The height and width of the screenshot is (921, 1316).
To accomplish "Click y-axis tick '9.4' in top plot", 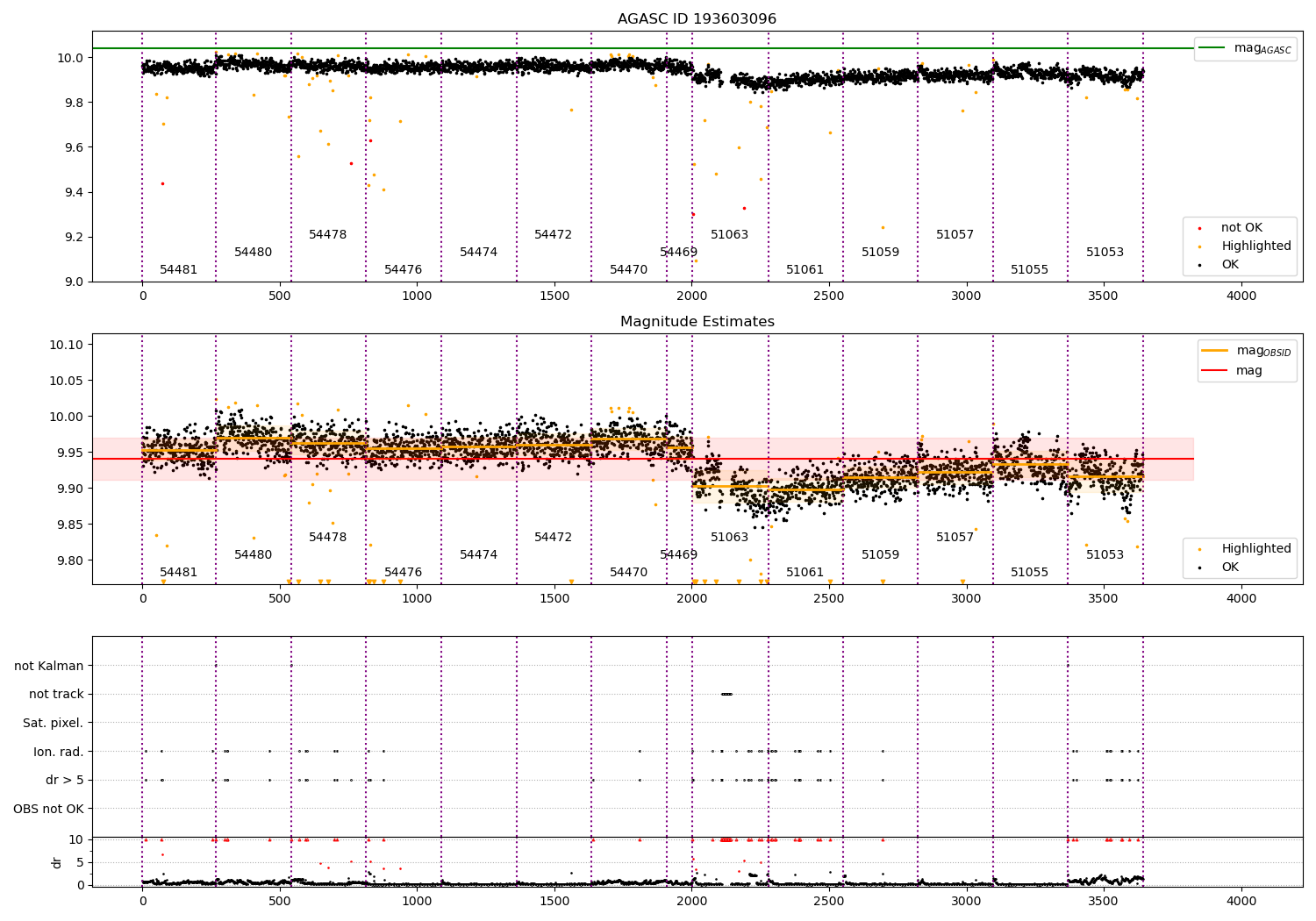I will click(74, 192).
